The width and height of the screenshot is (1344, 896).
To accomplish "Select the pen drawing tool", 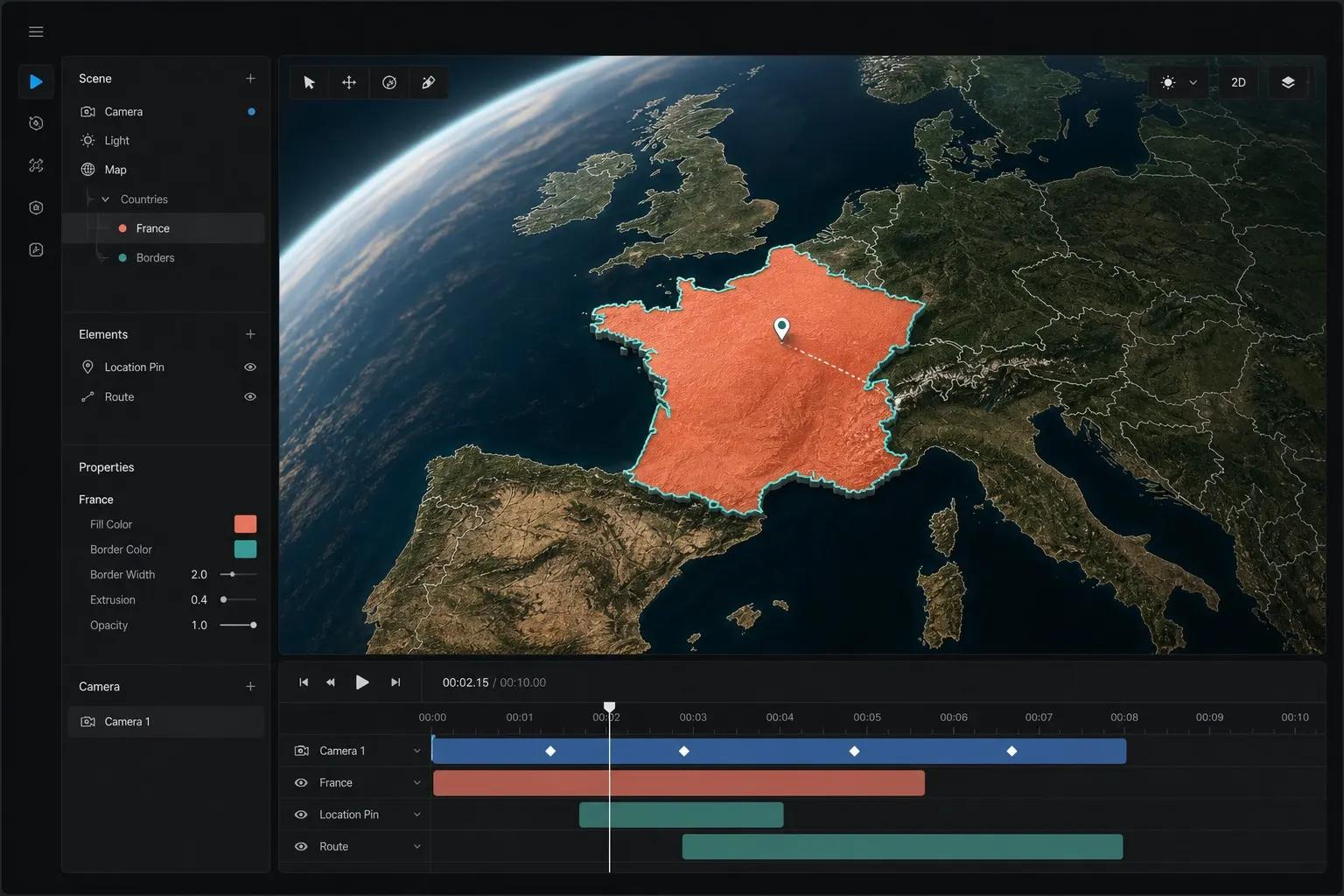I will 428,82.
